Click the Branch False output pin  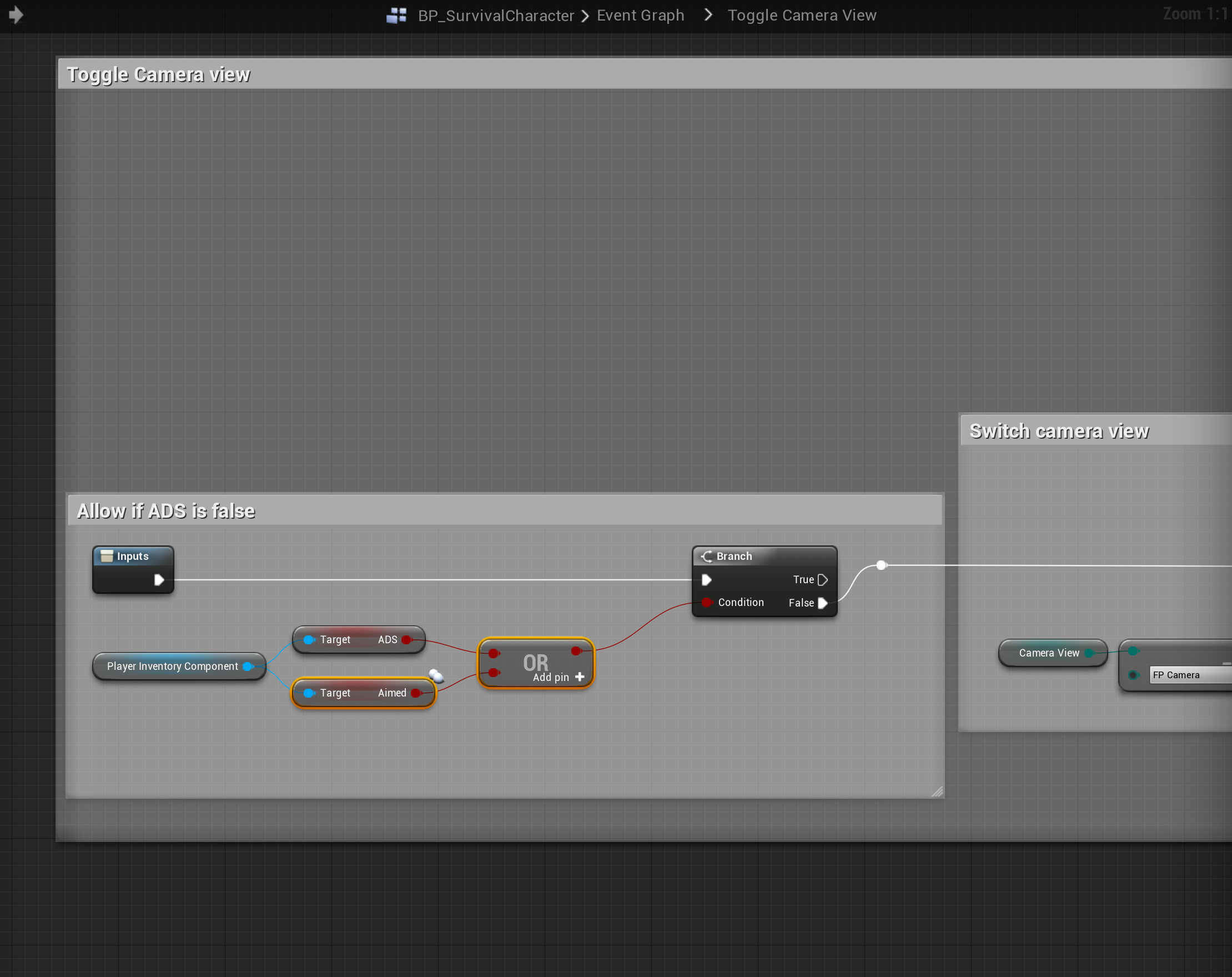click(822, 603)
